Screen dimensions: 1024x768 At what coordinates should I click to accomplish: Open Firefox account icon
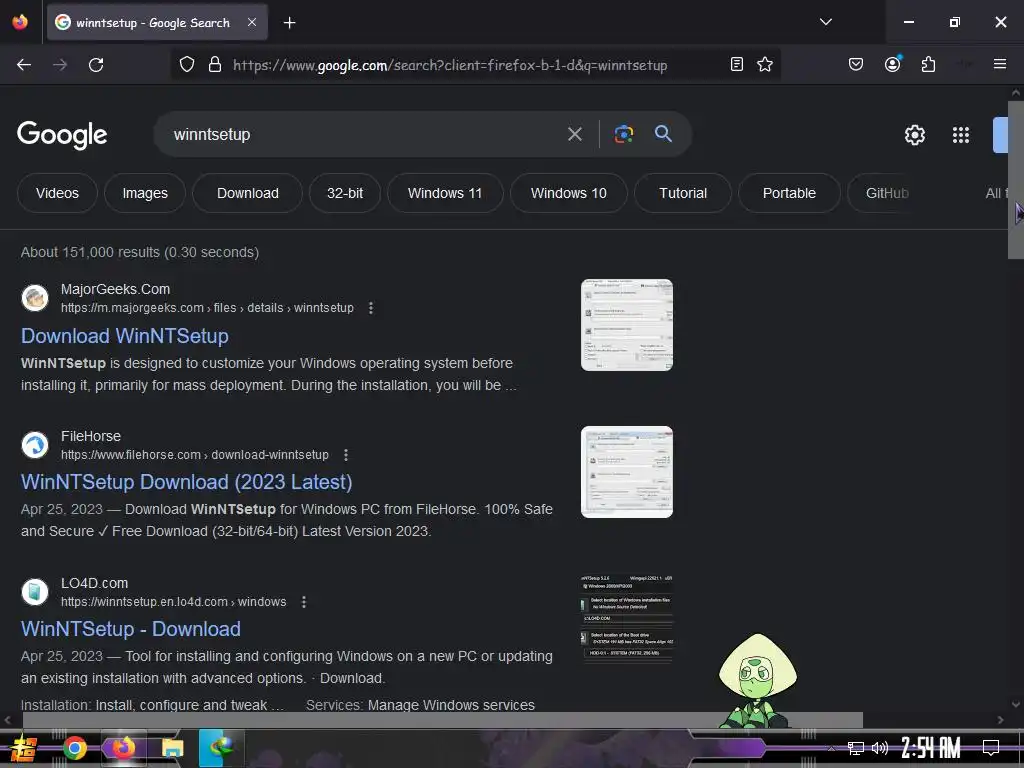click(x=893, y=64)
